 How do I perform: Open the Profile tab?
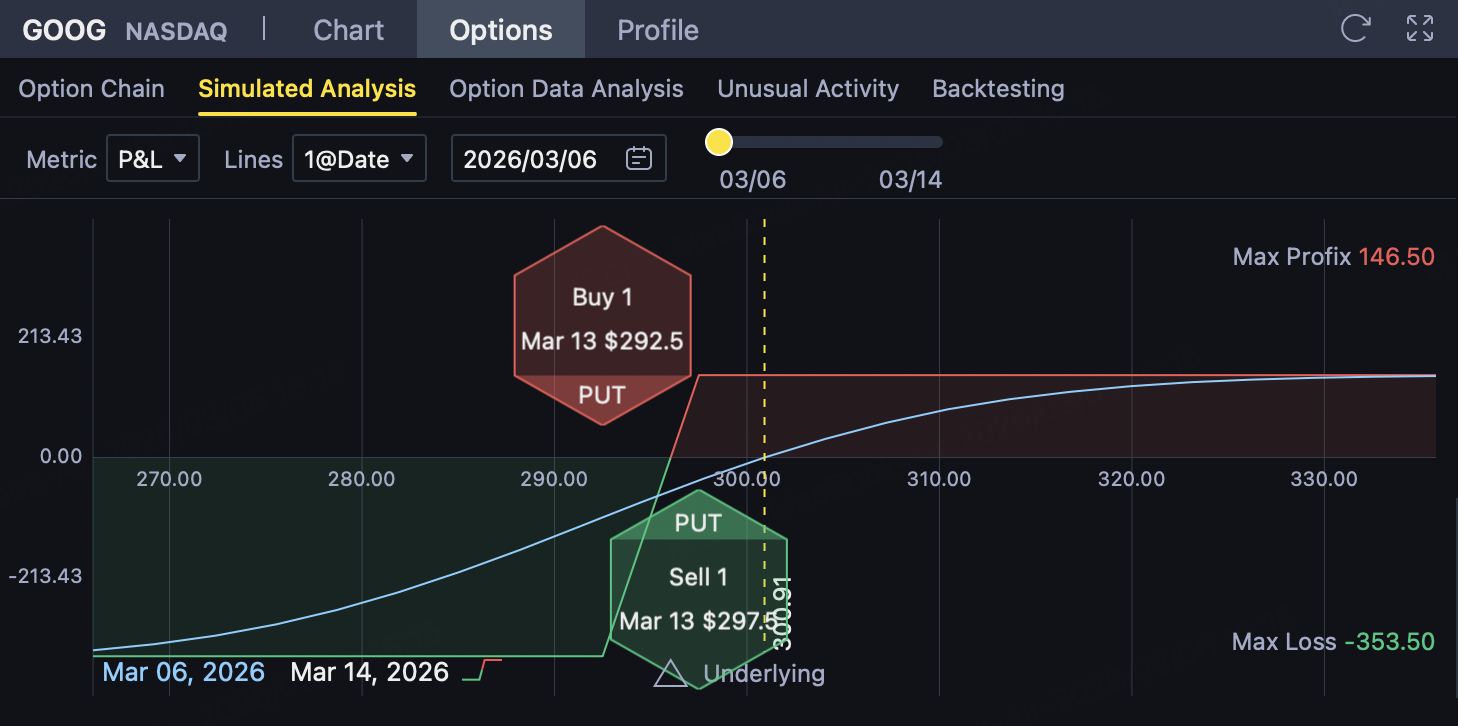pos(658,30)
